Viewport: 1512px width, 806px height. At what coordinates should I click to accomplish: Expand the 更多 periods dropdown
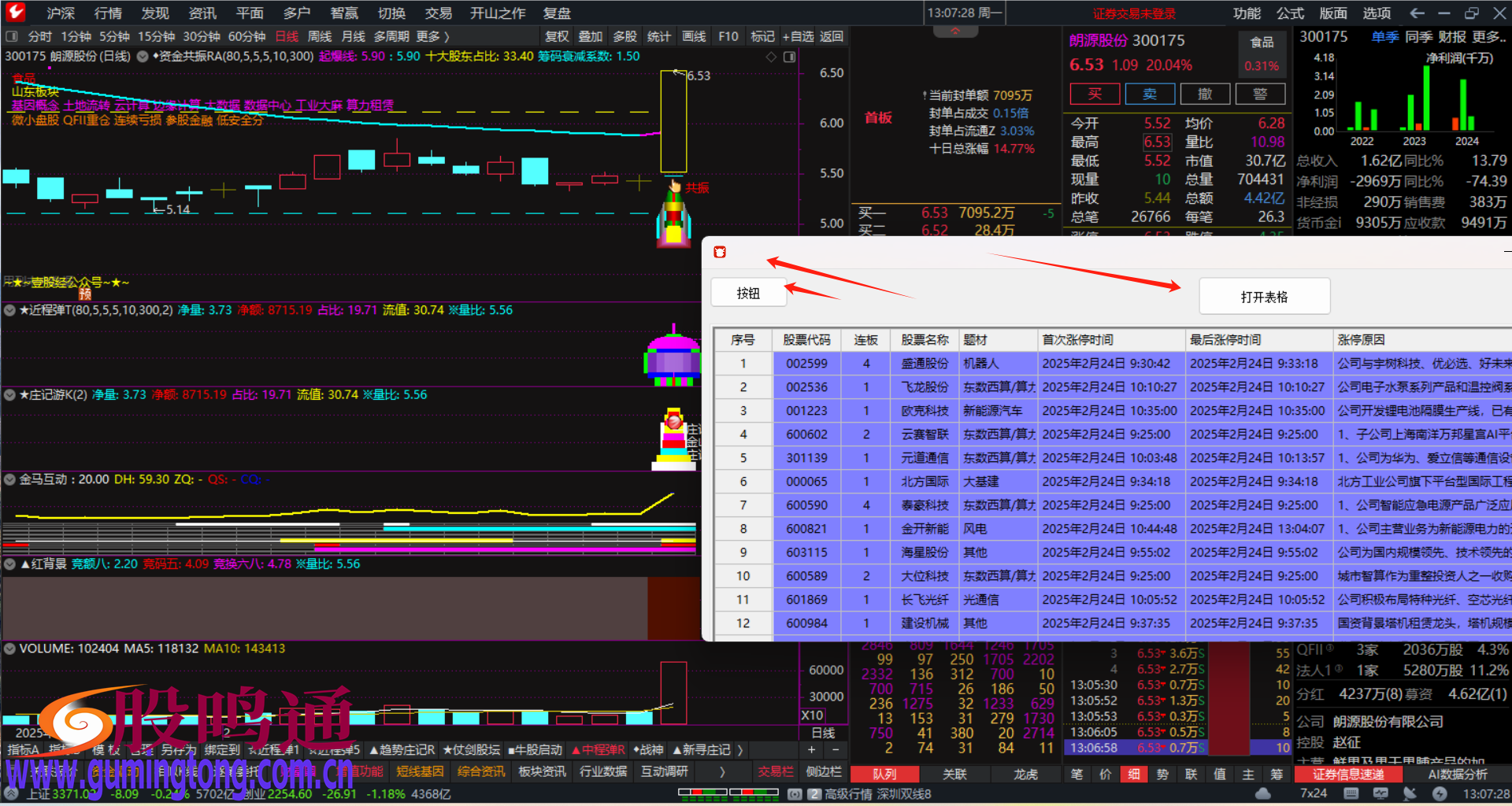pyautogui.click(x=432, y=36)
